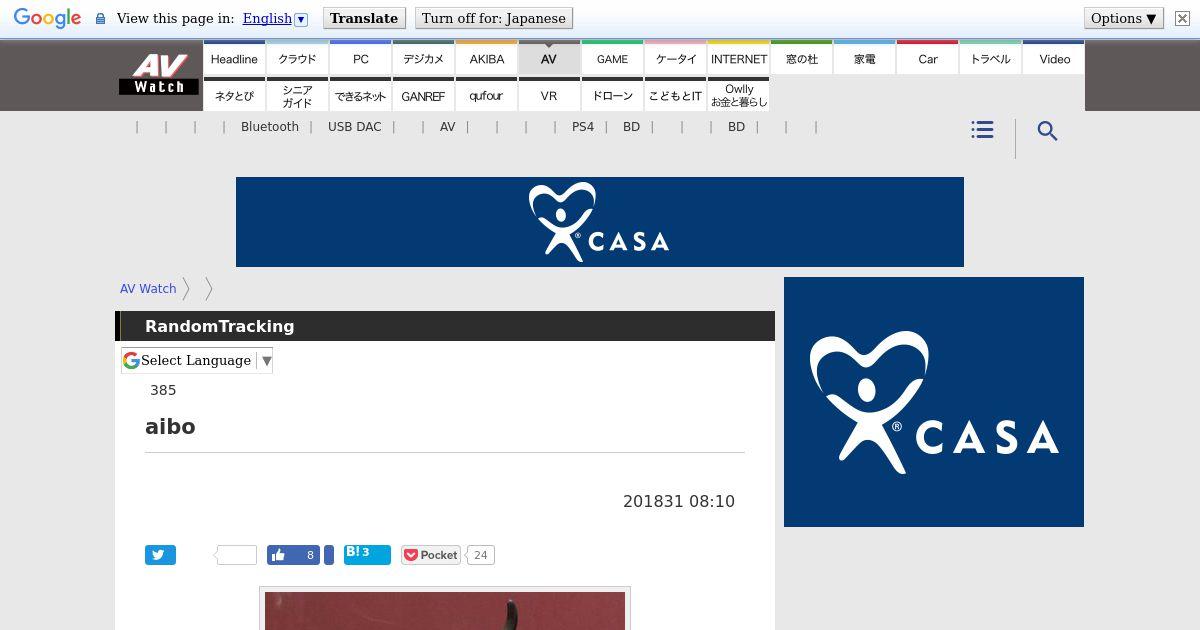Click the PS4 topic link
The image size is (1200, 630).
click(583, 127)
